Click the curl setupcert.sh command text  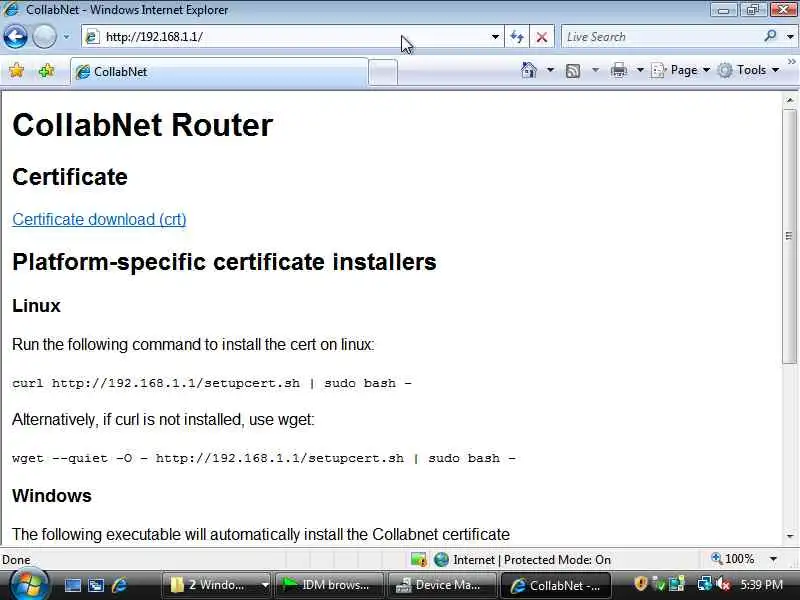pos(212,383)
